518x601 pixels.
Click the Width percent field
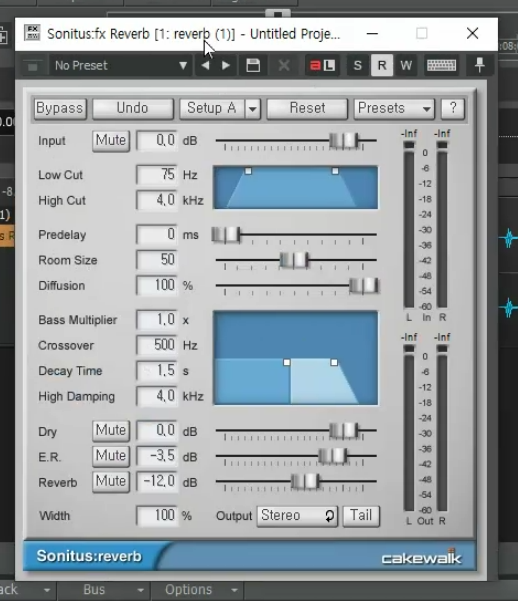157,516
